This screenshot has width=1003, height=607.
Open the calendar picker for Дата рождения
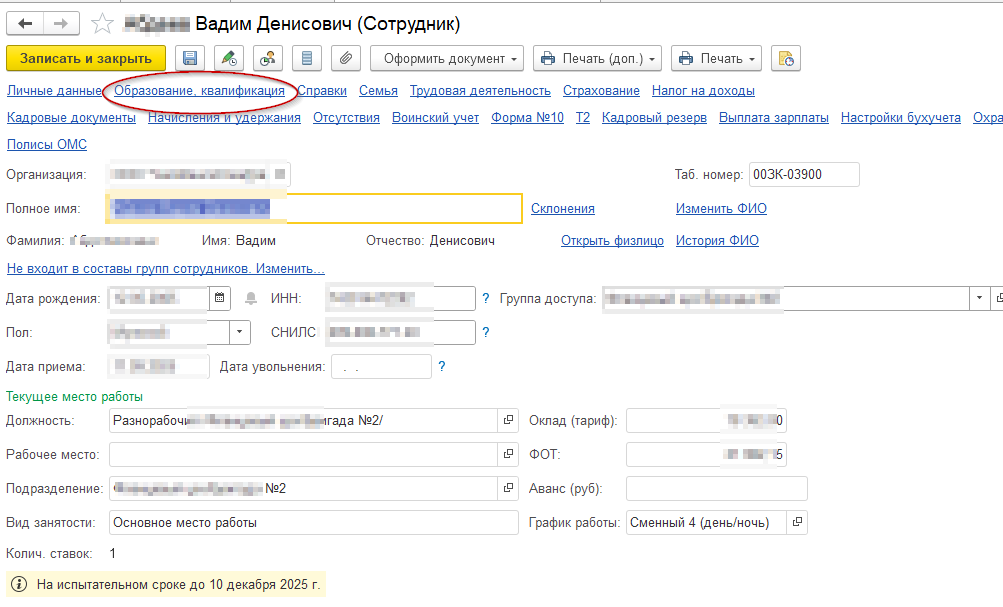coord(219,298)
